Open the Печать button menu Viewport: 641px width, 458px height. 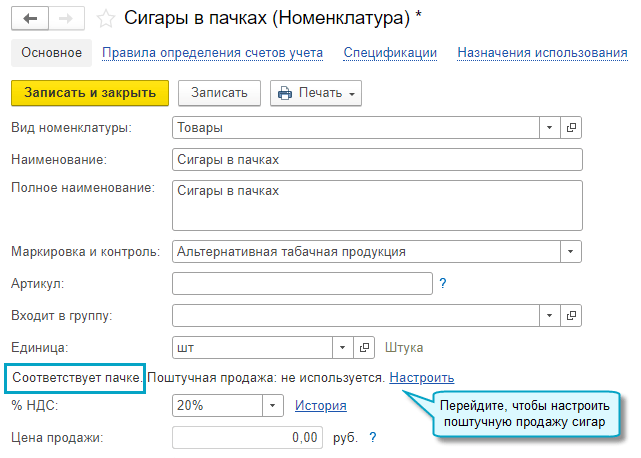315,93
